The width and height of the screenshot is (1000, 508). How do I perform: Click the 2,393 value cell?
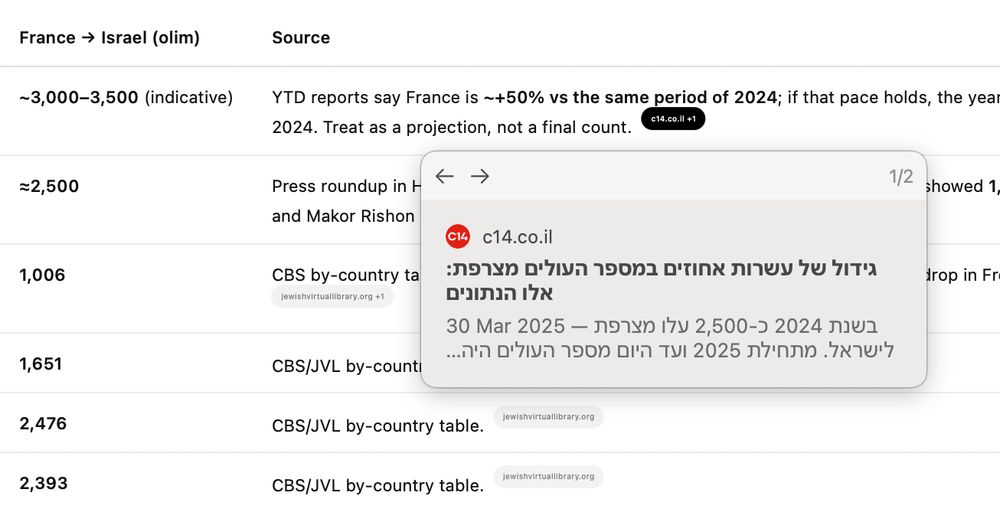click(x=43, y=483)
